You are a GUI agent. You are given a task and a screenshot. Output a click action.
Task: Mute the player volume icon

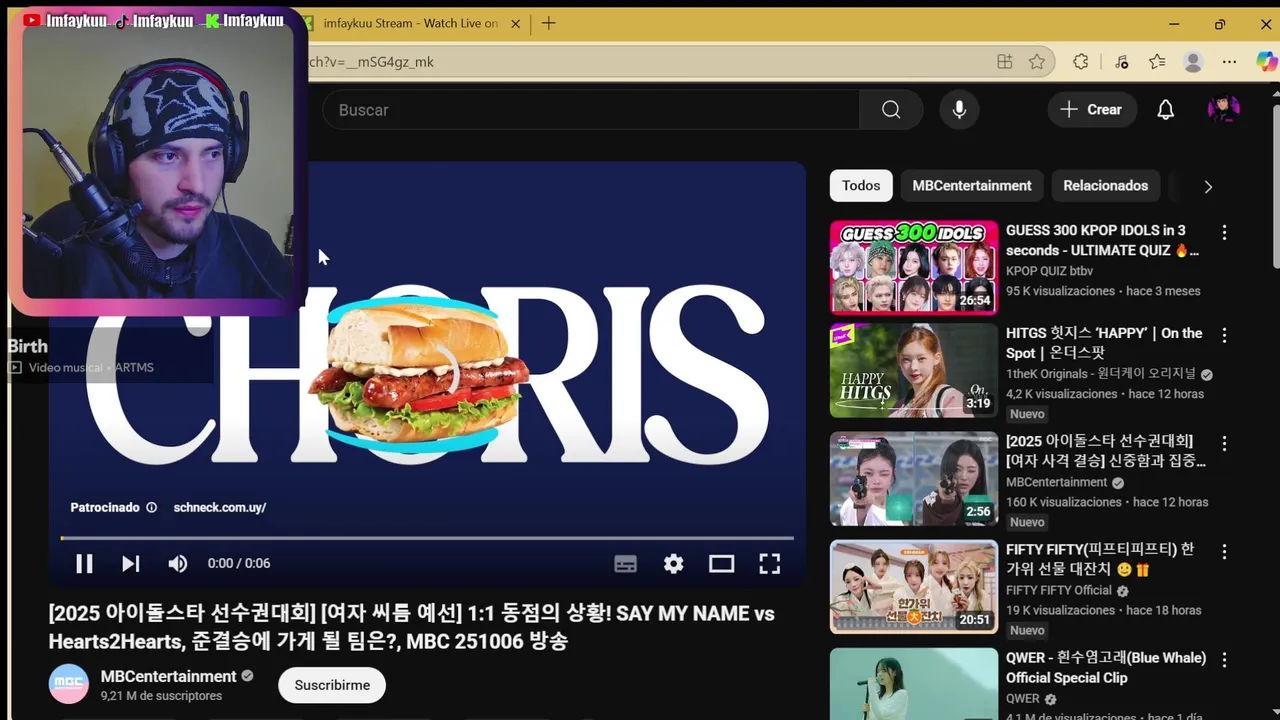pyautogui.click(x=178, y=564)
